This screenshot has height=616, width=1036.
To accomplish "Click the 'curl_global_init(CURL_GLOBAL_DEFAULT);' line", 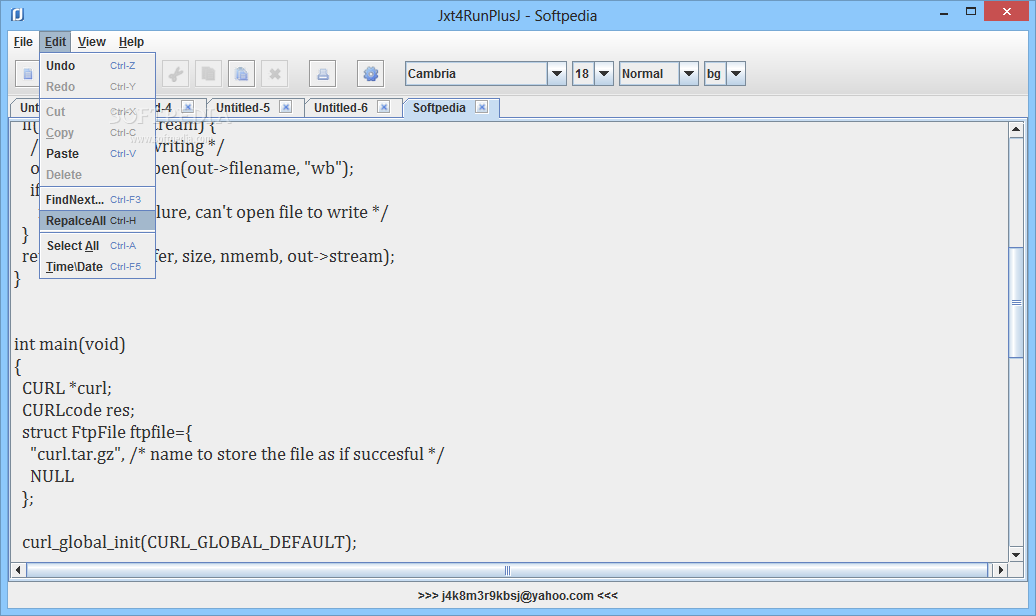I will (189, 543).
